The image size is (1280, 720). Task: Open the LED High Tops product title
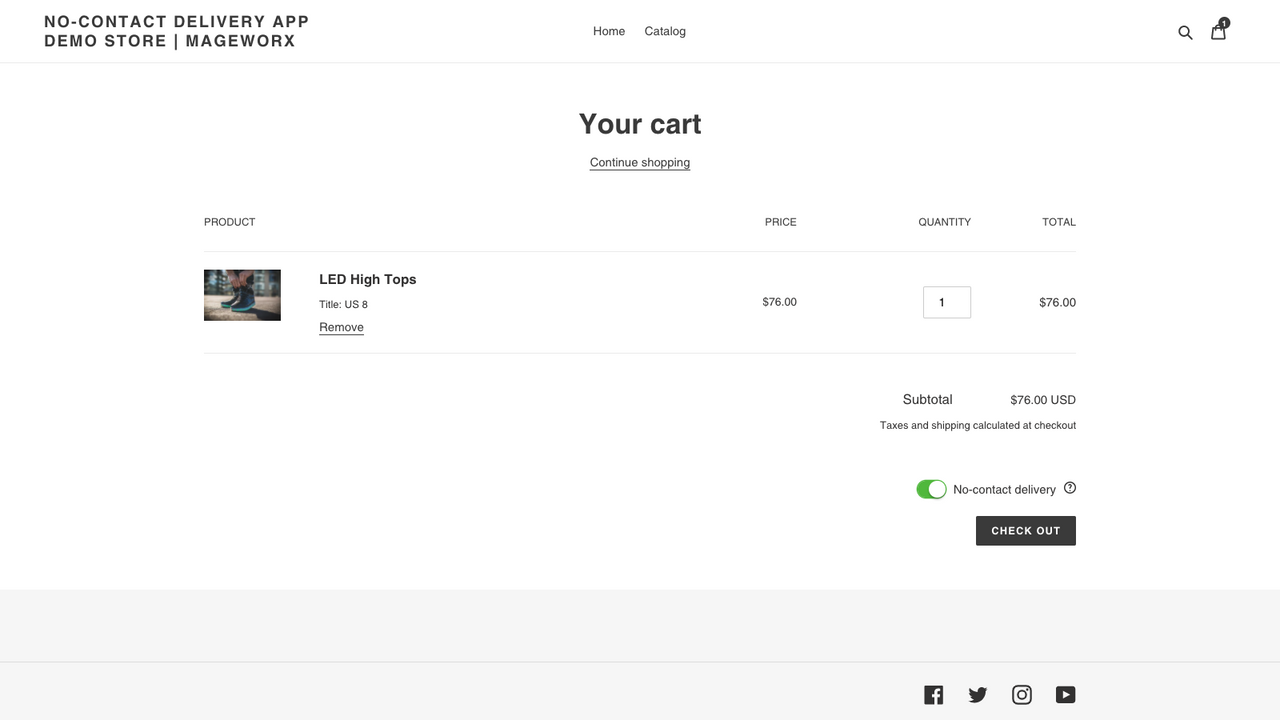367,279
